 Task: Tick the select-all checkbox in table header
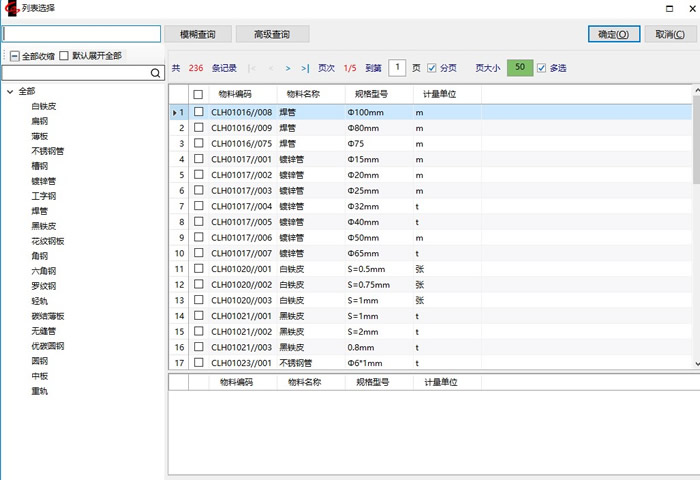(198, 94)
